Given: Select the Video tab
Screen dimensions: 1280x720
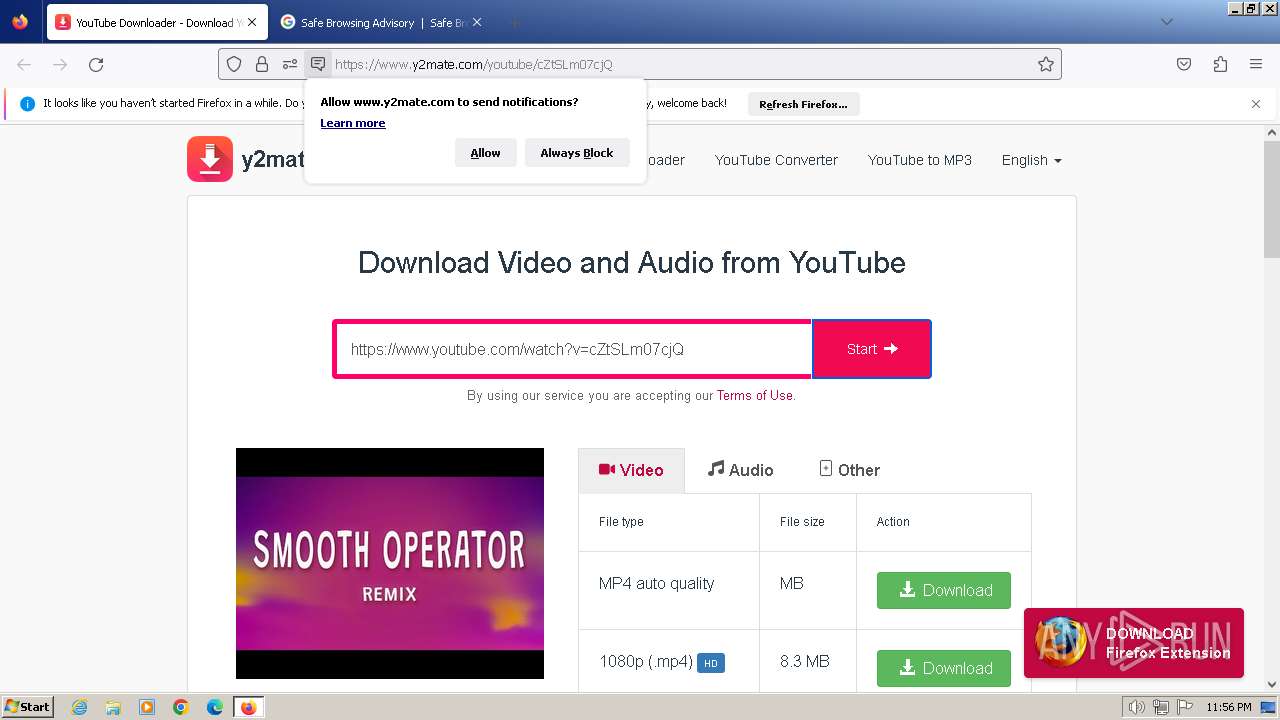Looking at the screenshot, I should pos(631,470).
